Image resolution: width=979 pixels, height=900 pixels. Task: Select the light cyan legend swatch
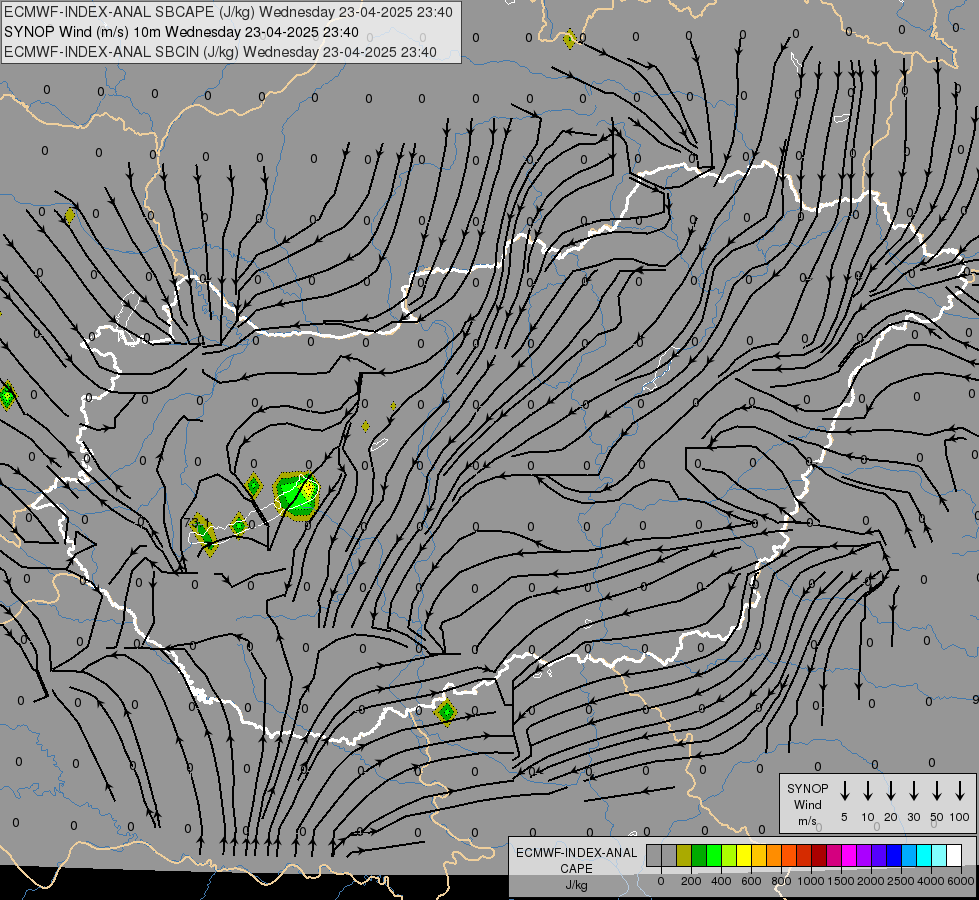click(939, 855)
